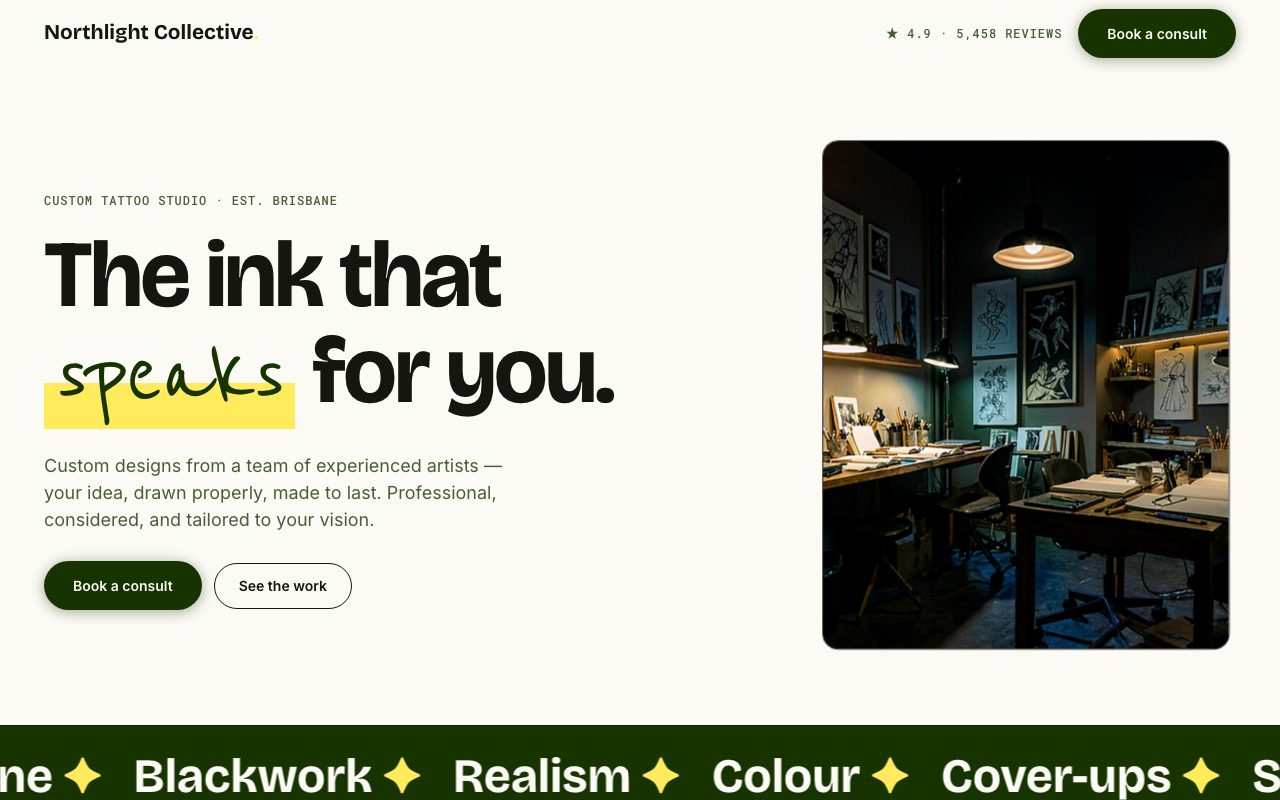Select Realism in the scrolling banner
Viewport: 1280px width, 800px height.
click(542, 776)
